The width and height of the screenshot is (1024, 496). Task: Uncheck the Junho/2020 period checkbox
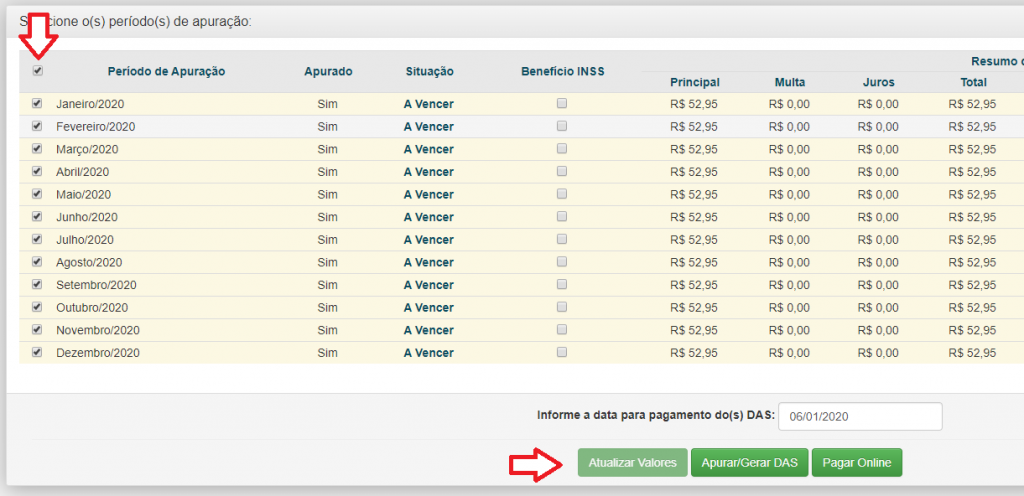38,216
